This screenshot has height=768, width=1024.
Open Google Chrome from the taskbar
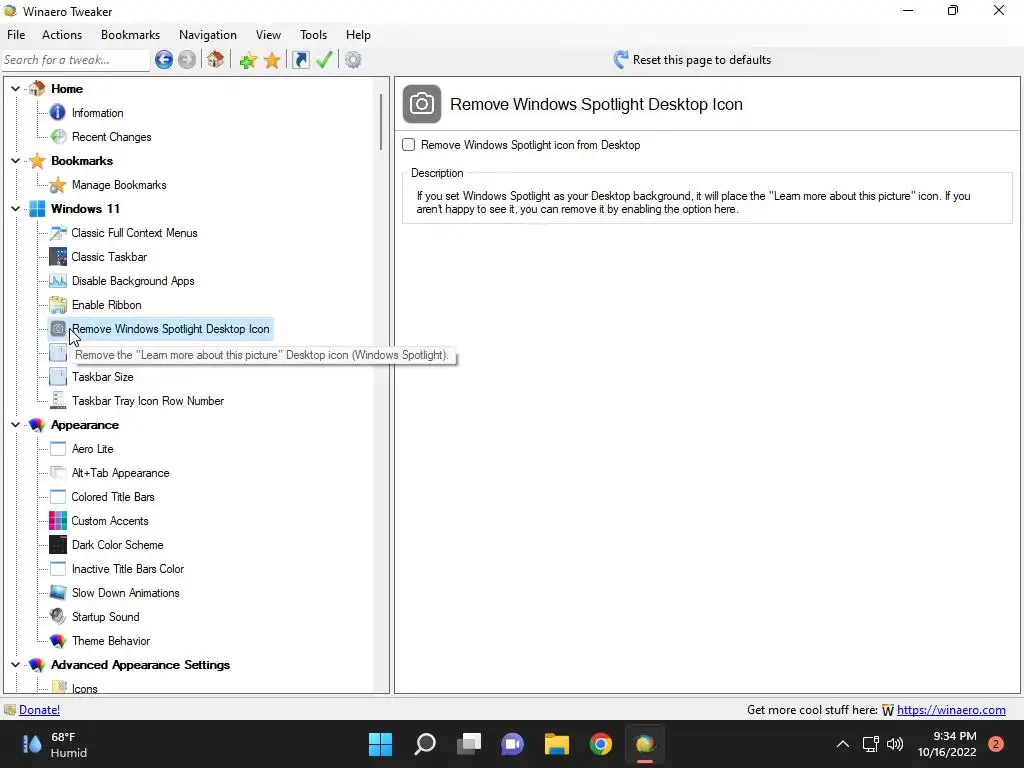pyautogui.click(x=601, y=744)
